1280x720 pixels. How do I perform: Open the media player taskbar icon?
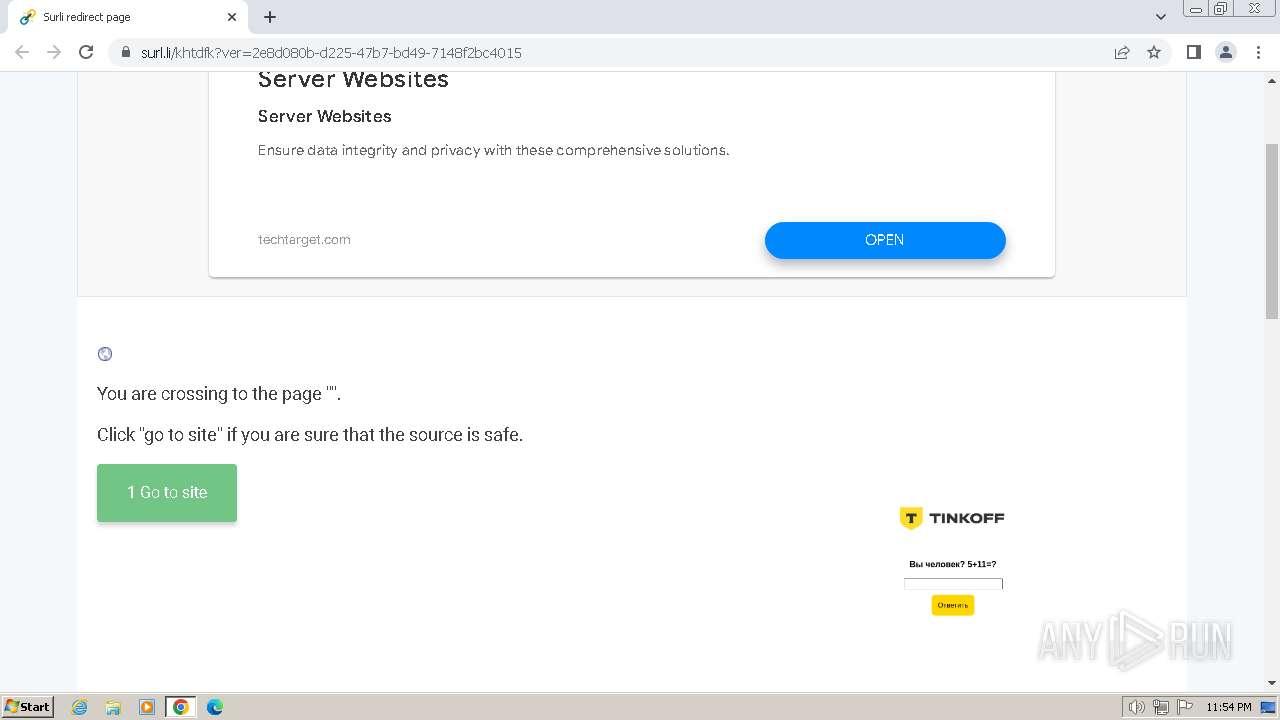(x=147, y=707)
